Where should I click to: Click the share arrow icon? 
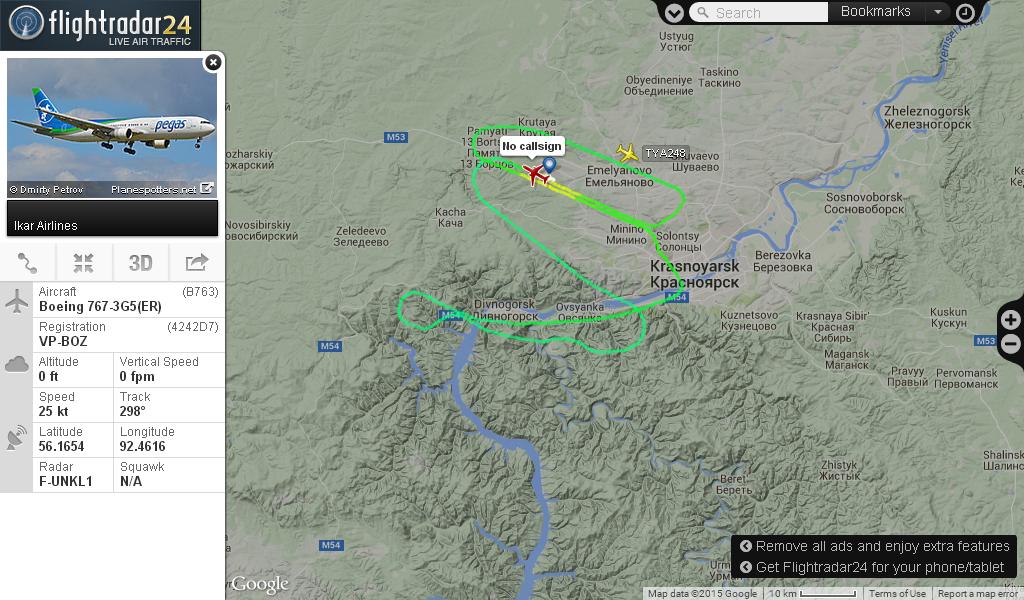pyautogui.click(x=197, y=262)
